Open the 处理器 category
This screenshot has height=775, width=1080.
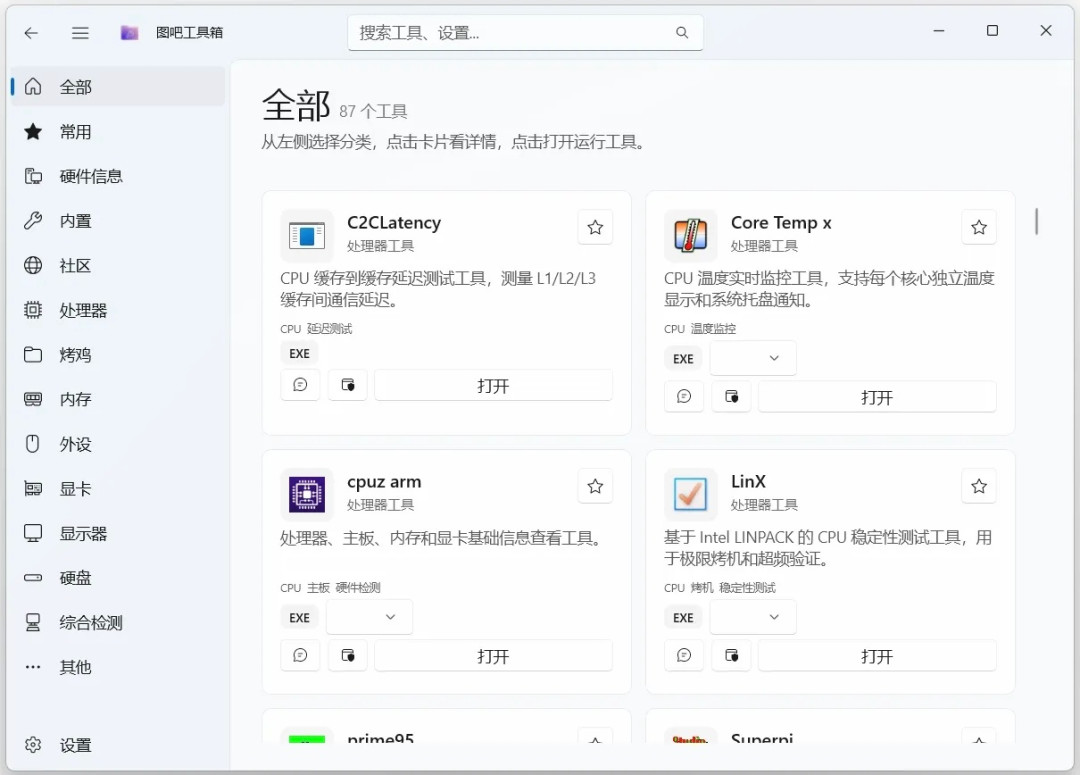(118, 310)
